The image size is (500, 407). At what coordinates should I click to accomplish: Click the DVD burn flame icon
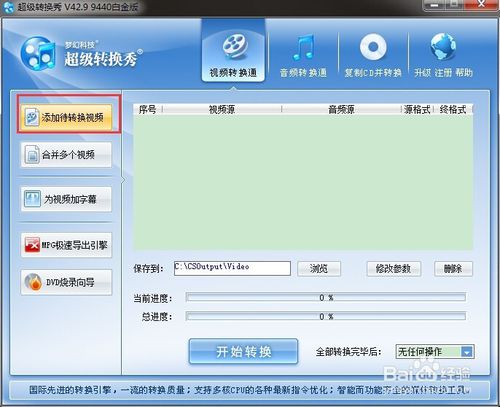coord(33,282)
